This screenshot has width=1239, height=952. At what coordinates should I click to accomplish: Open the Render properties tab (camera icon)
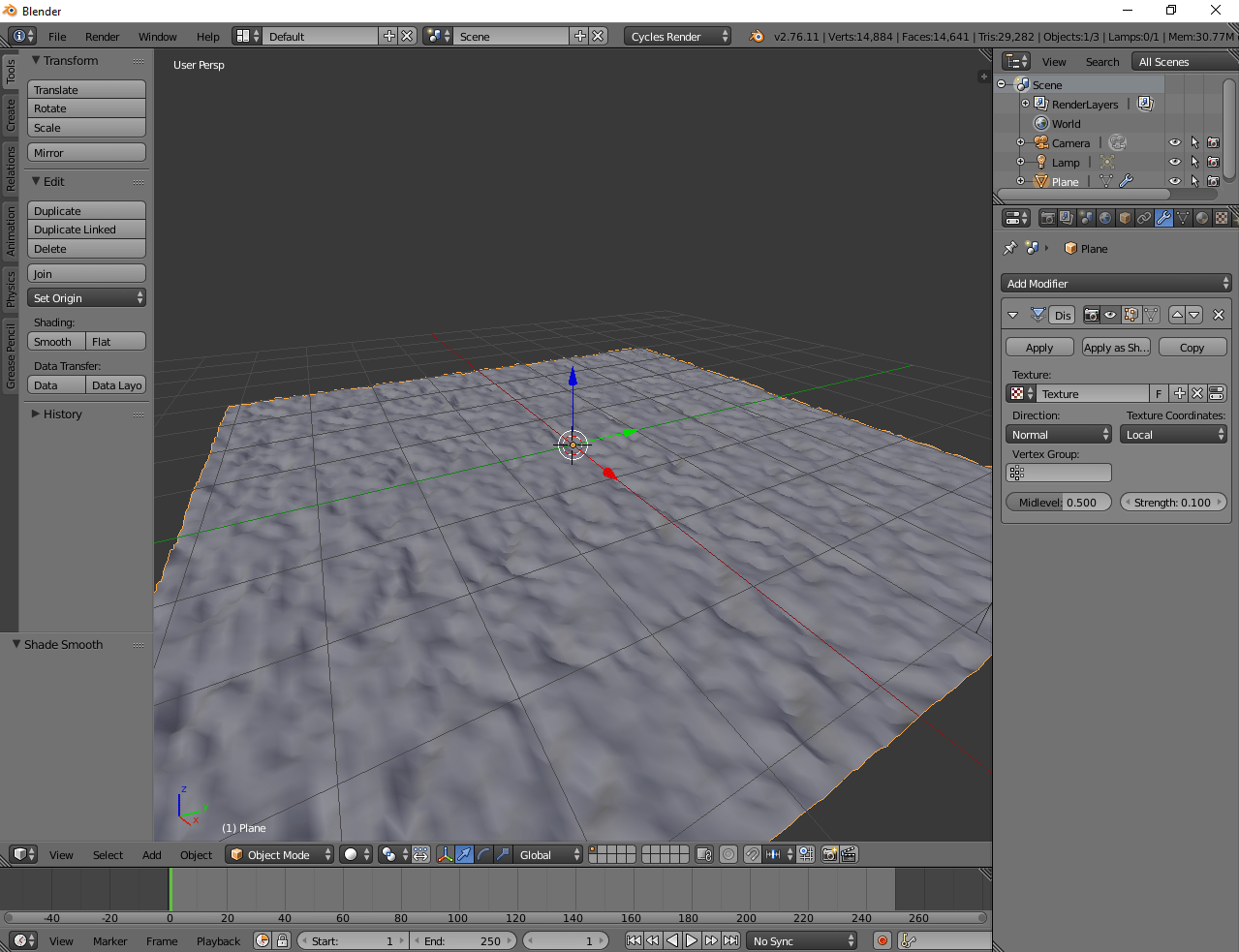(x=1047, y=217)
